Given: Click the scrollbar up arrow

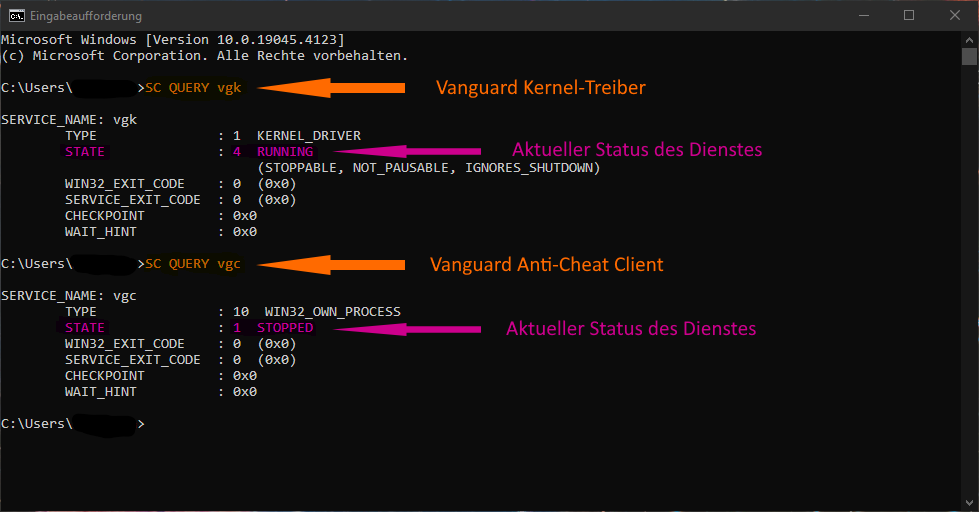Looking at the screenshot, I should coord(969,39).
